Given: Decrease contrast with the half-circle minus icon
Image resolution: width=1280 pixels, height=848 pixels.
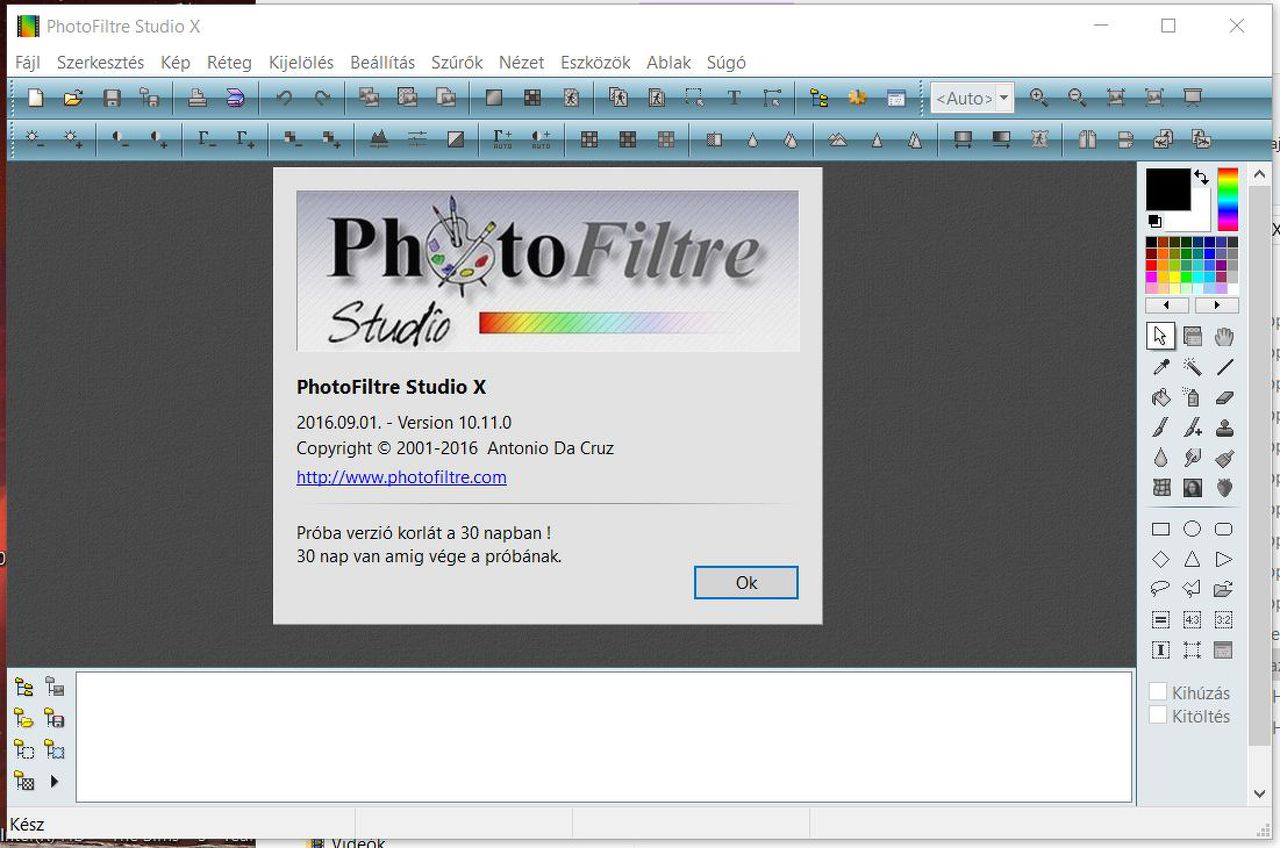Looking at the screenshot, I should [121, 140].
